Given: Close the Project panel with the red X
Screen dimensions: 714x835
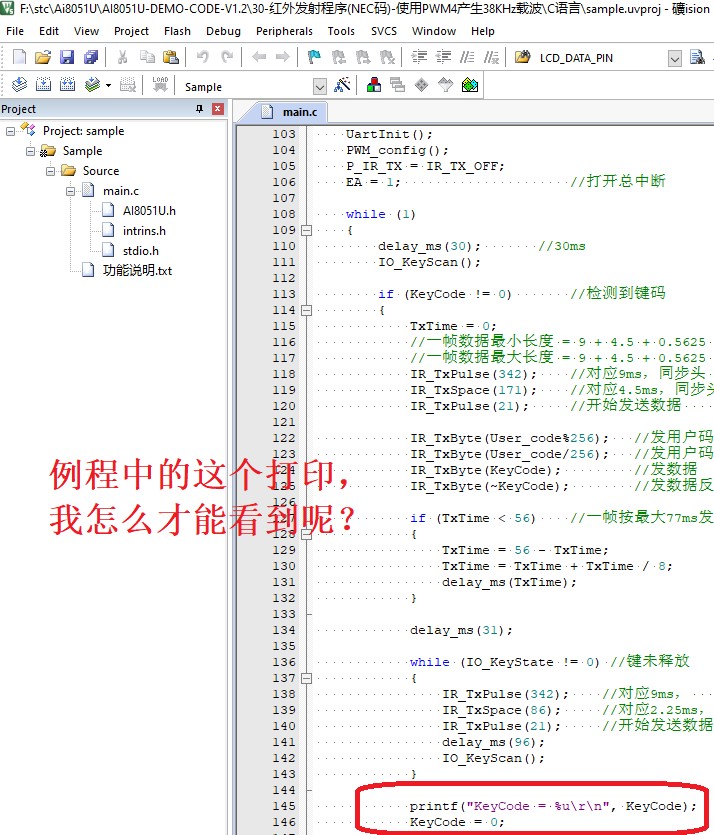Looking at the screenshot, I should pos(218,109).
